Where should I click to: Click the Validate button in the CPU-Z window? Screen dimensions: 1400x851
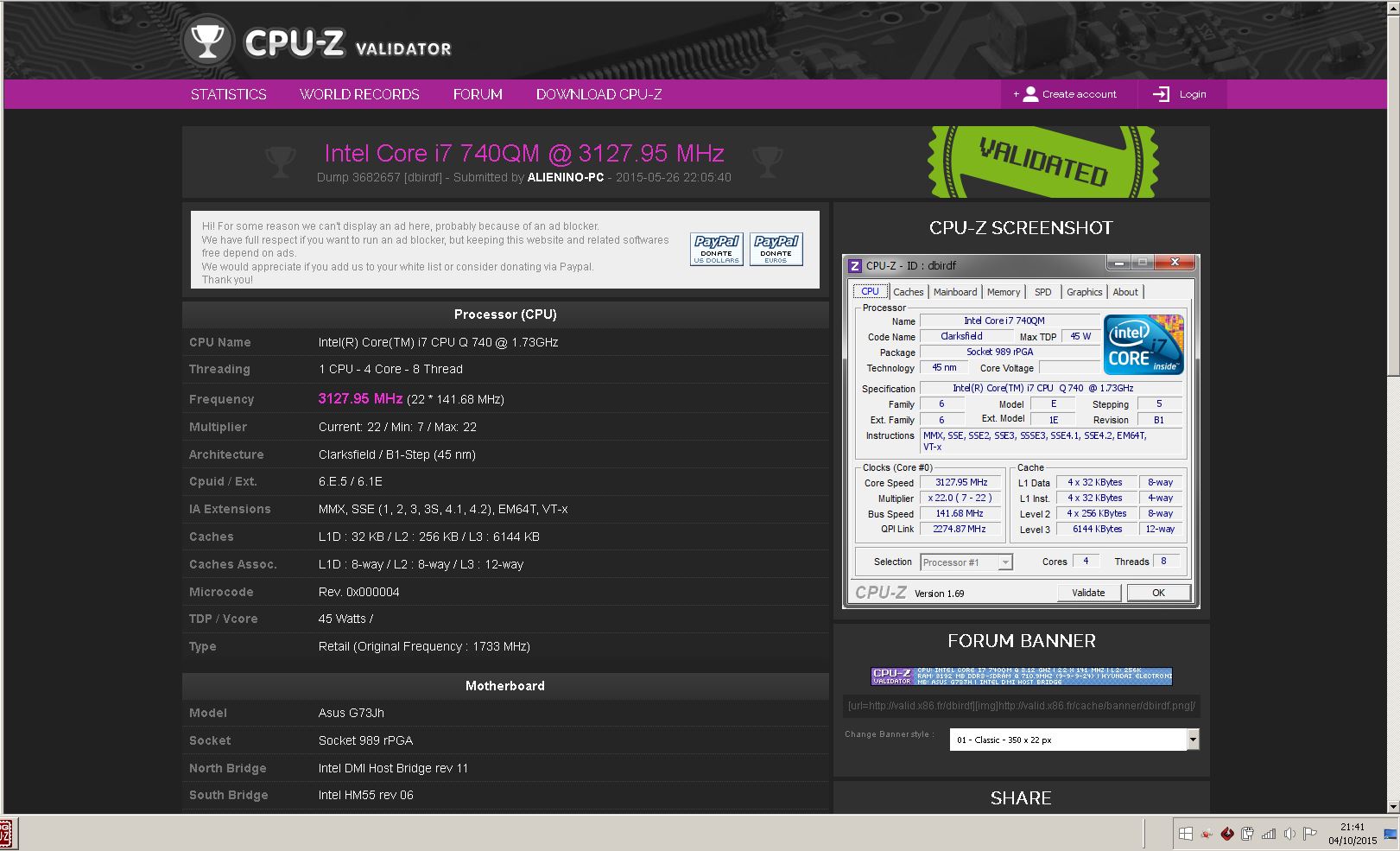(x=1088, y=593)
